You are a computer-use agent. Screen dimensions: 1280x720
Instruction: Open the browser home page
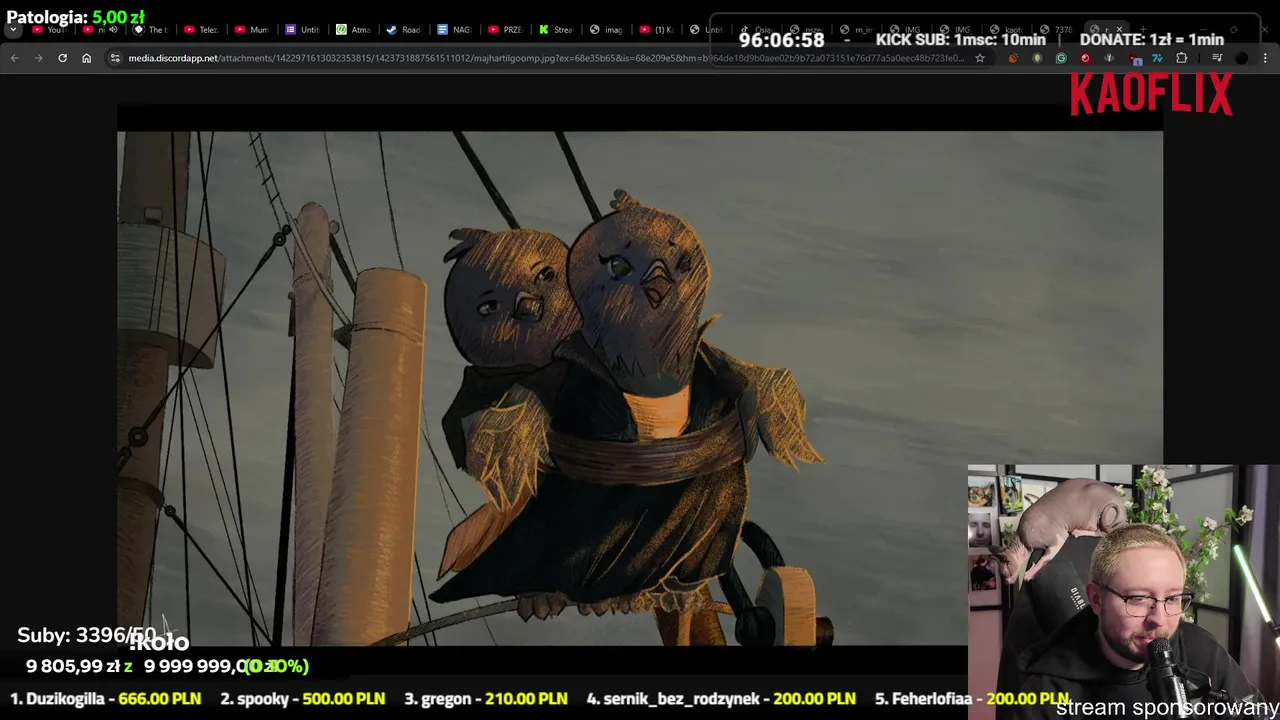coord(86,58)
